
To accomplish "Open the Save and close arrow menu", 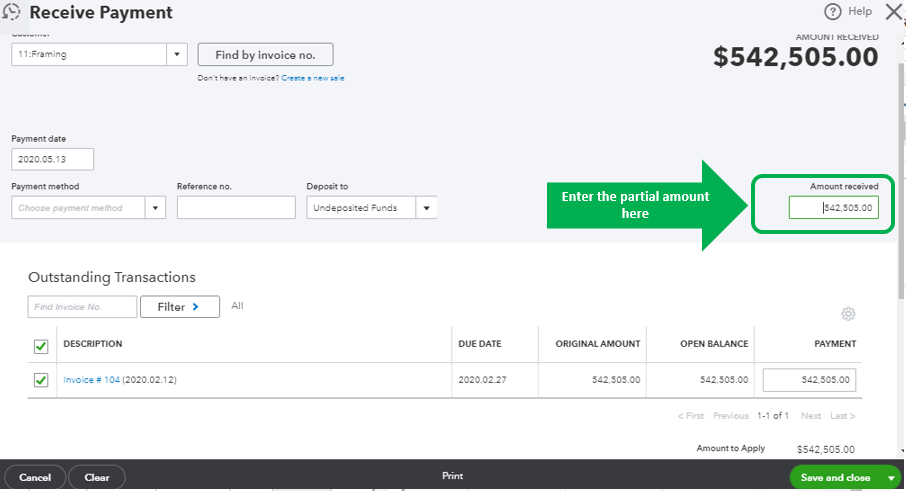I will tap(891, 478).
